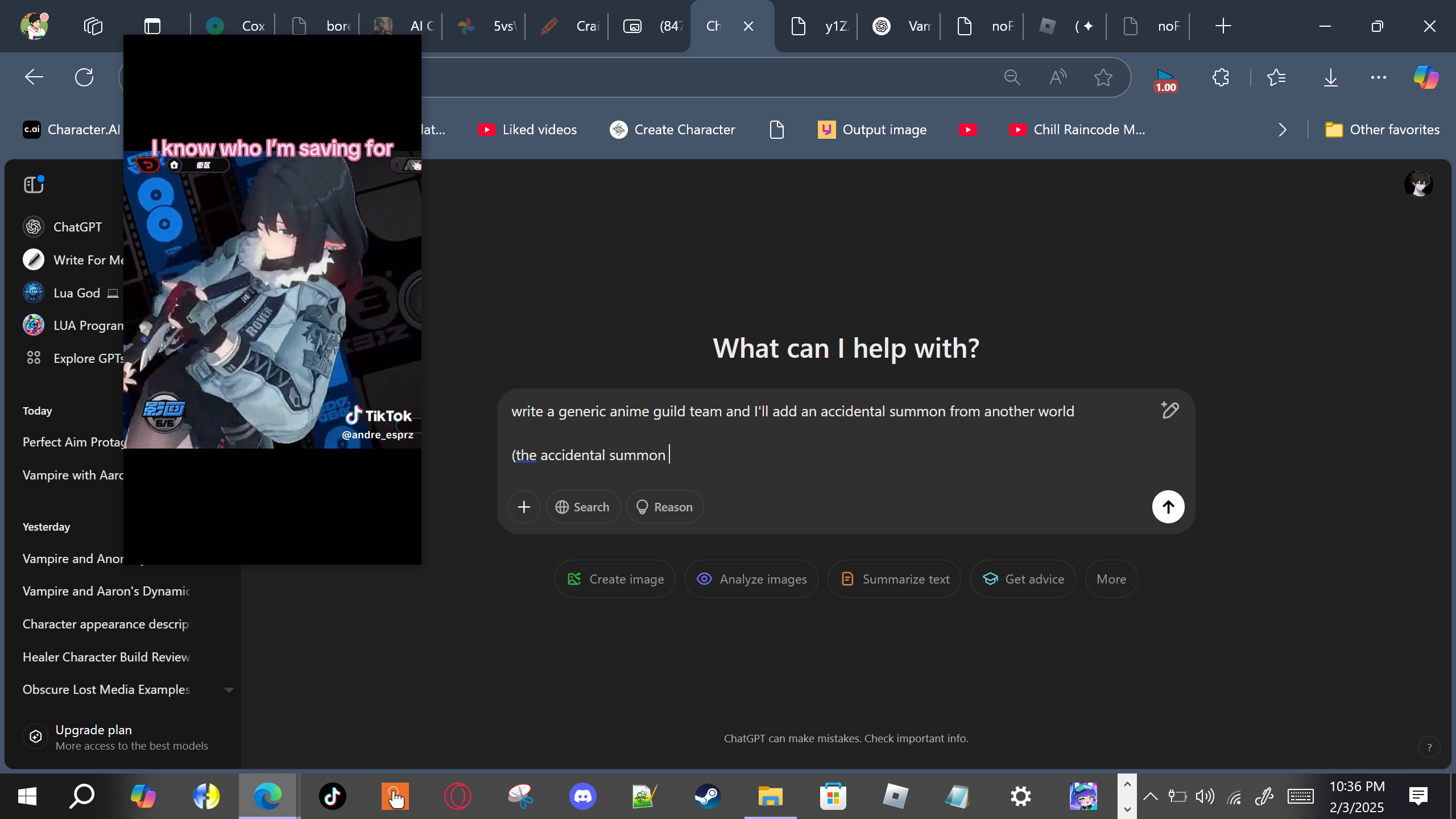Image resolution: width=1456 pixels, height=819 pixels.
Task: Open the question mark help button
Action: click(1429, 748)
